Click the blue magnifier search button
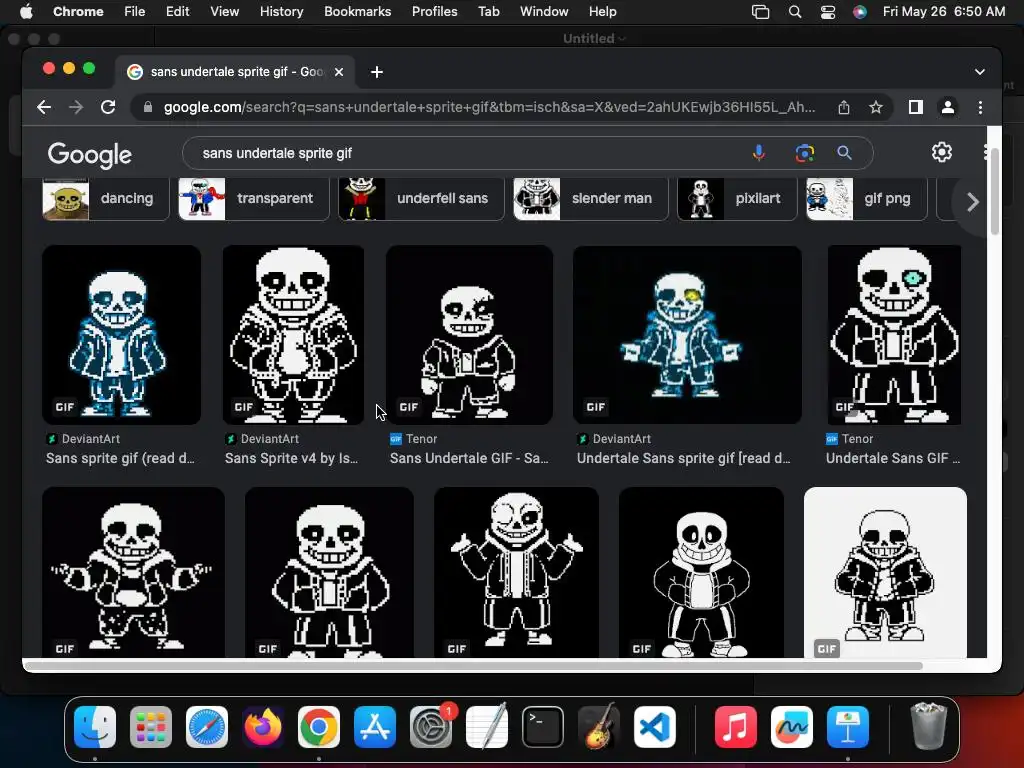The image size is (1024, 768). tap(844, 153)
